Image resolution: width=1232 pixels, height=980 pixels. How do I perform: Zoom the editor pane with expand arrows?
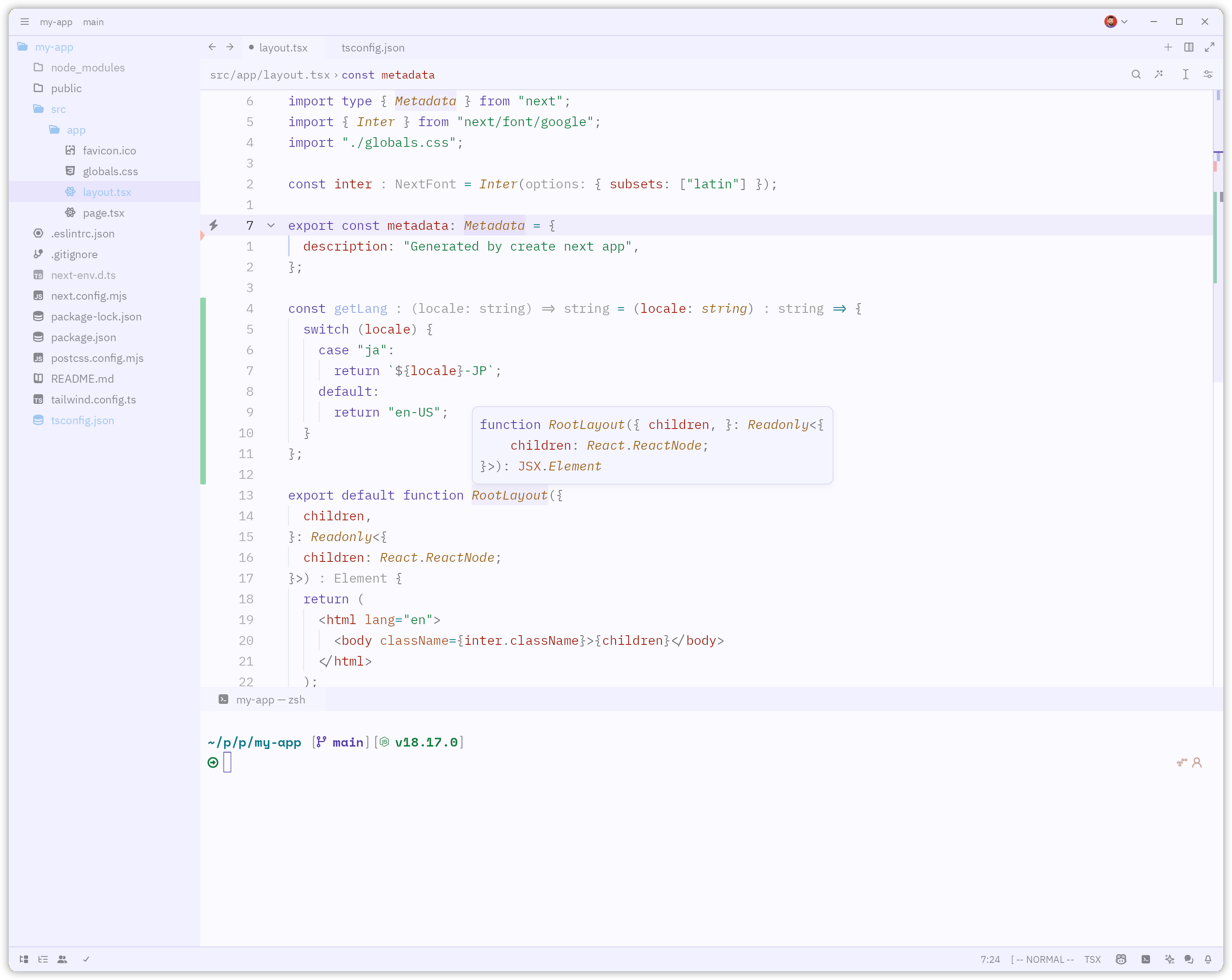tap(1210, 47)
